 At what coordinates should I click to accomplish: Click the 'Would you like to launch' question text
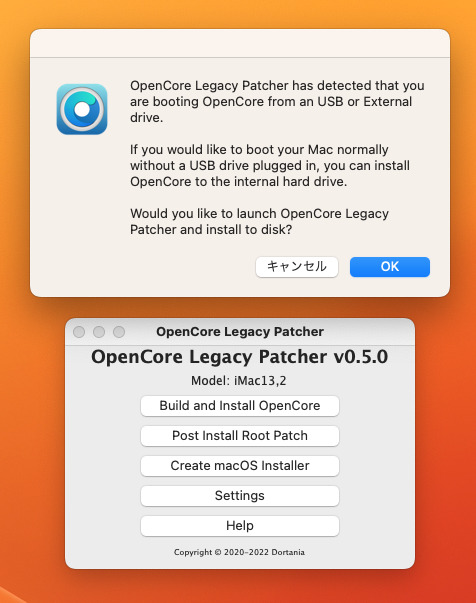click(x=260, y=222)
